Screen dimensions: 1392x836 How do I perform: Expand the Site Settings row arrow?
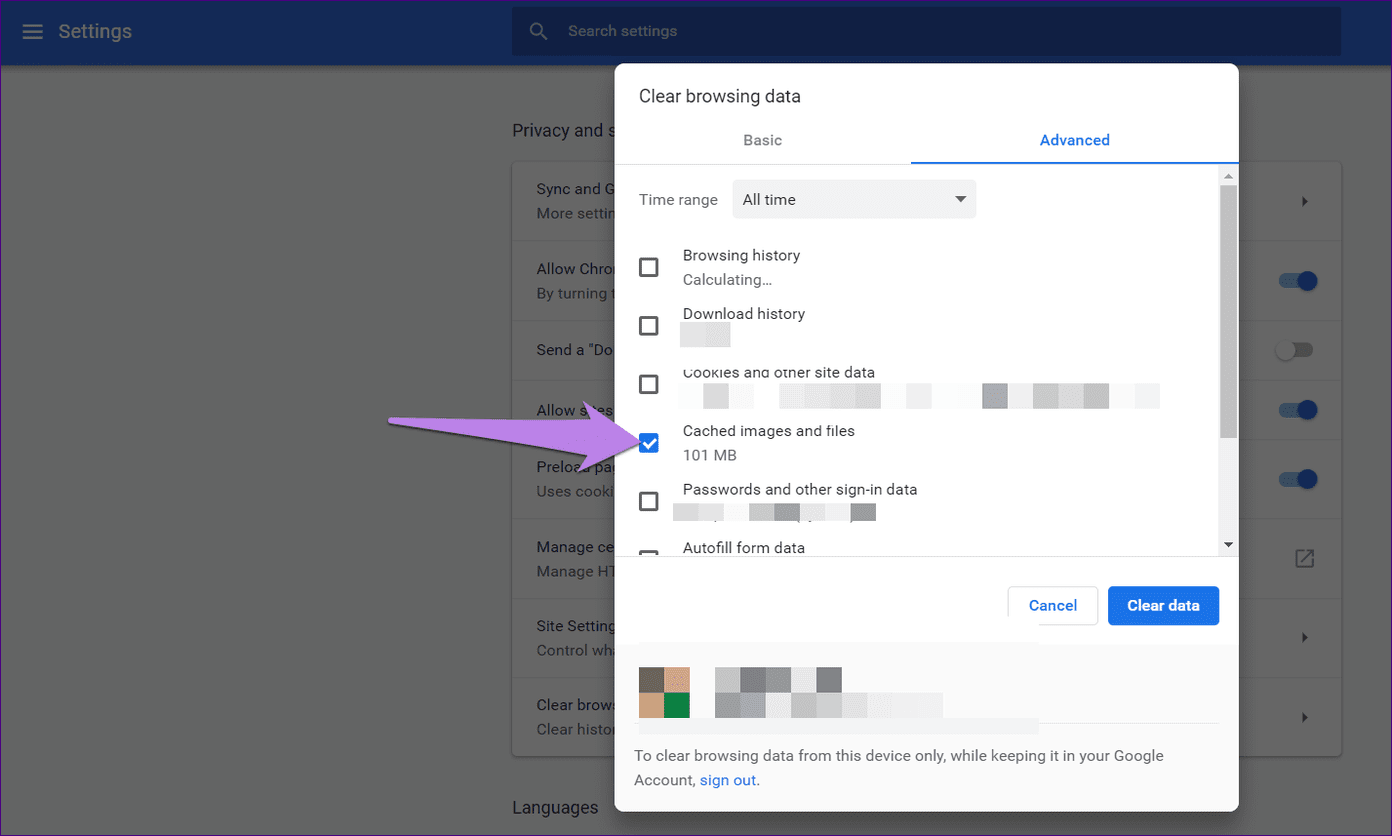(1304, 637)
